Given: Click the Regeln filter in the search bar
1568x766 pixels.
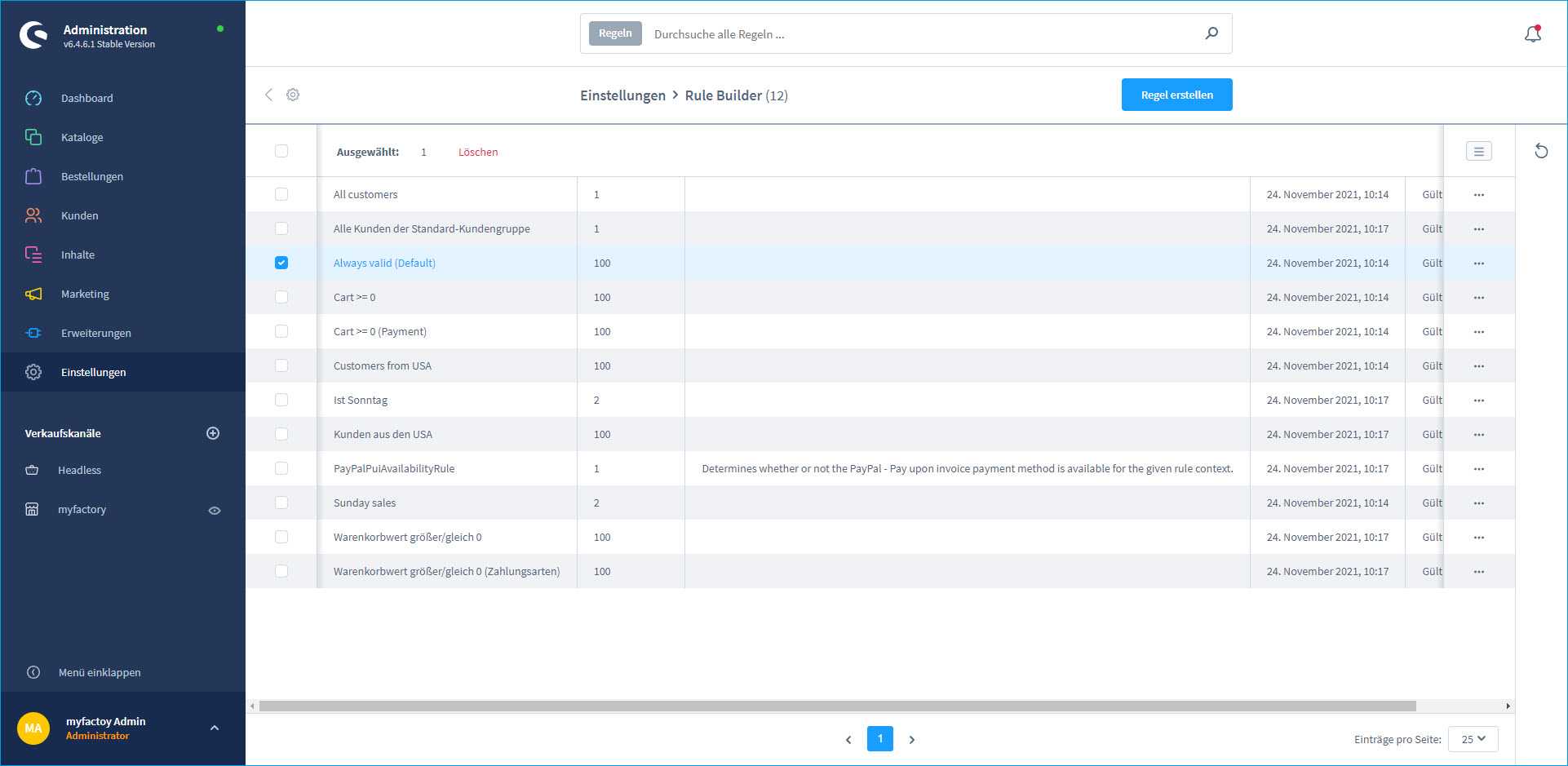Looking at the screenshot, I should click(614, 33).
